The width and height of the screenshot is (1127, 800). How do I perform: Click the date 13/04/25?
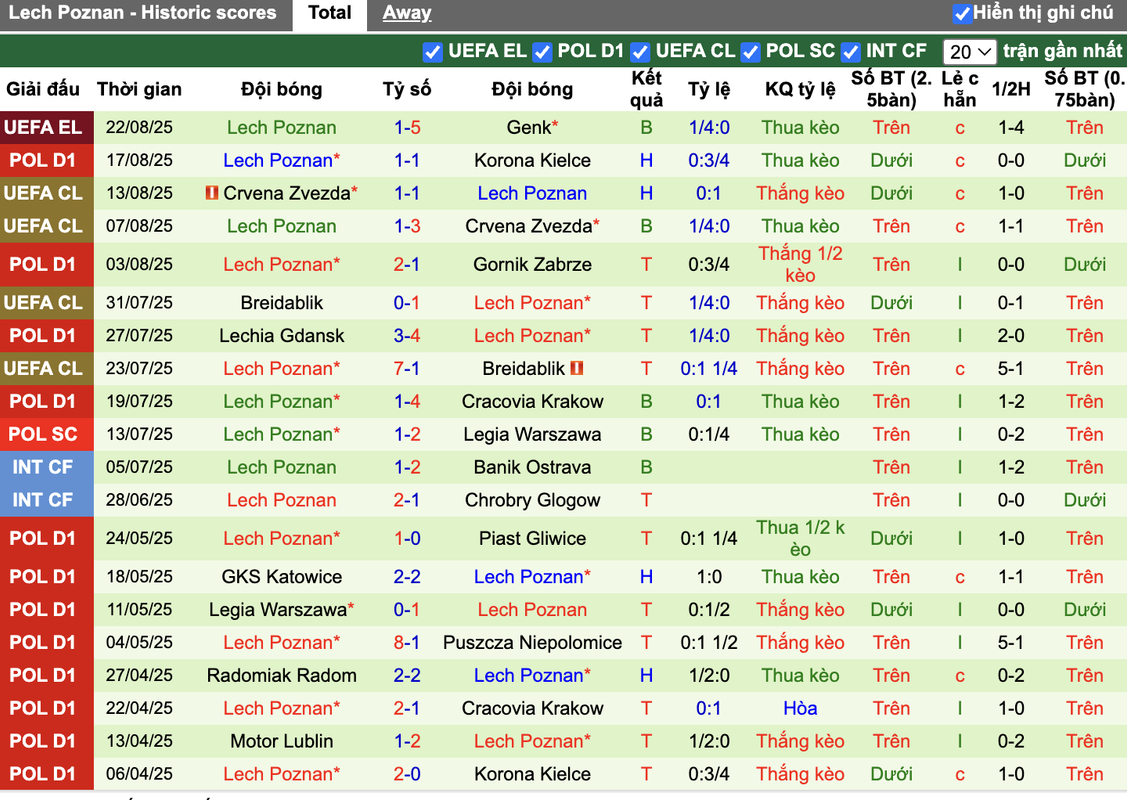click(x=139, y=741)
